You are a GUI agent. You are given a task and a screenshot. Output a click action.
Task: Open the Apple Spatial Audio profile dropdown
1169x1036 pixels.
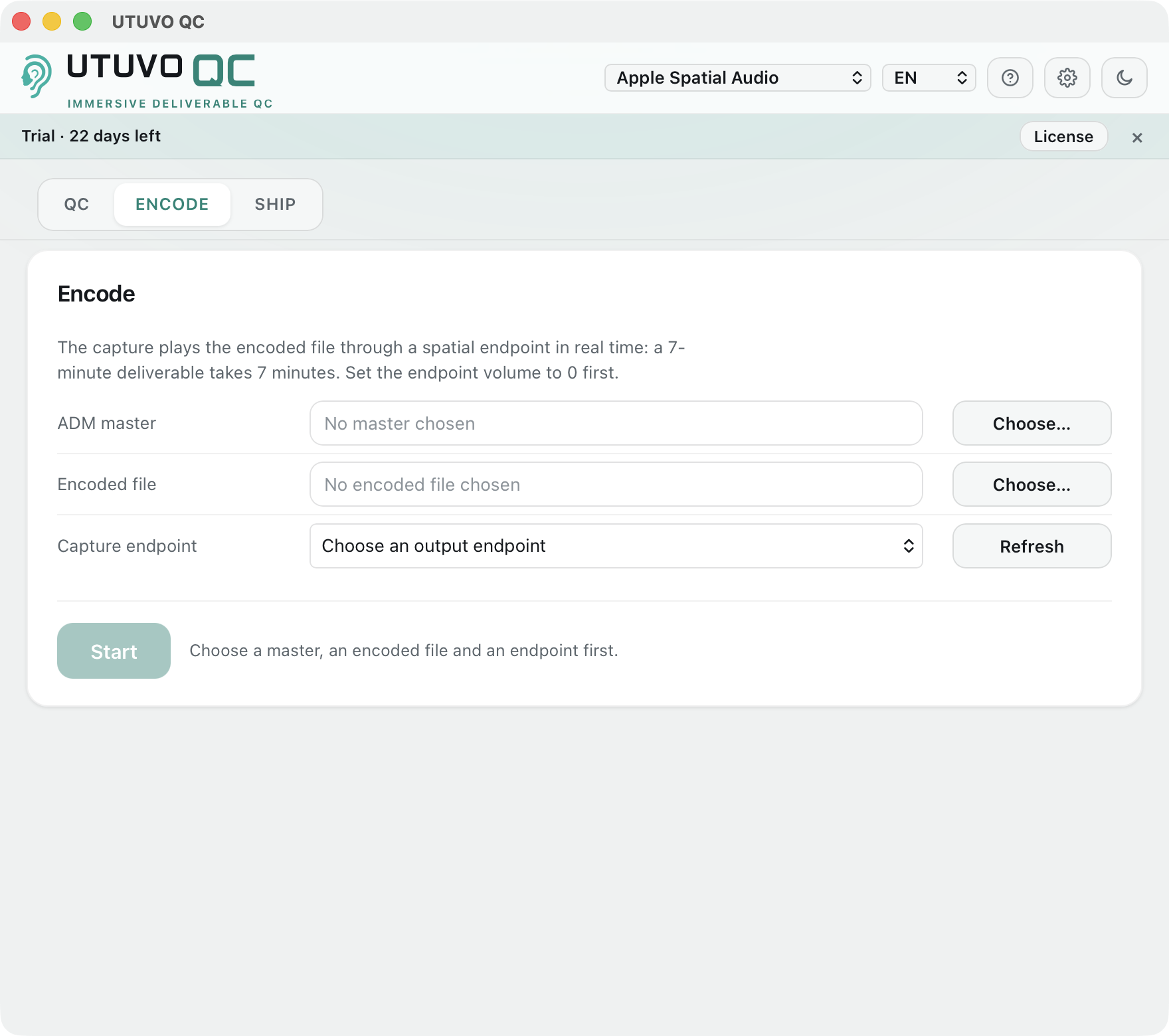(x=737, y=78)
